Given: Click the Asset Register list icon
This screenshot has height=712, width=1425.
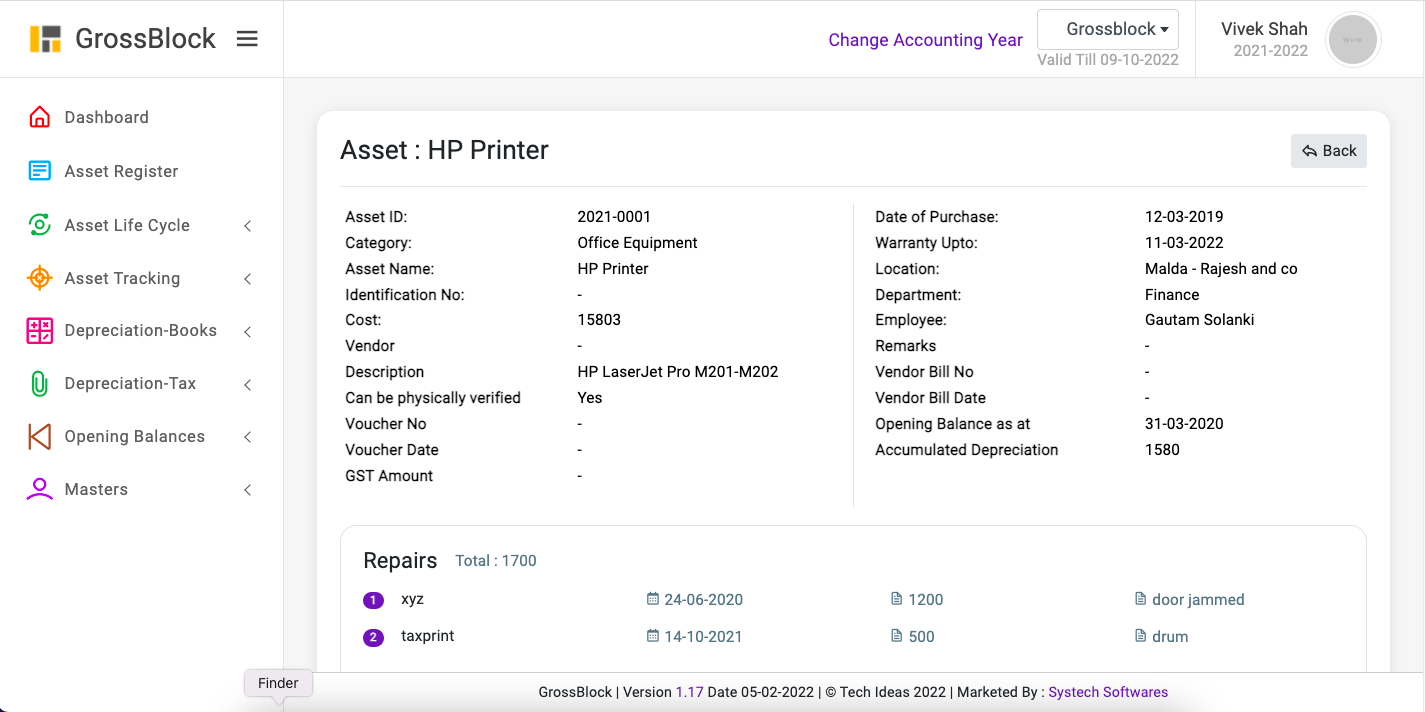Looking at the screenshot, I should pos(39,171).
